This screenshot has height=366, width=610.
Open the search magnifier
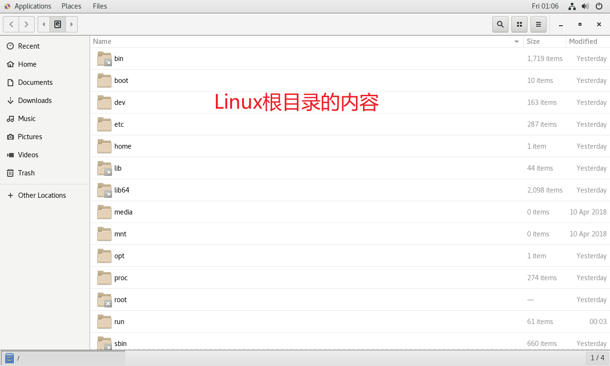pyautogui.click(x=500, y=25)
